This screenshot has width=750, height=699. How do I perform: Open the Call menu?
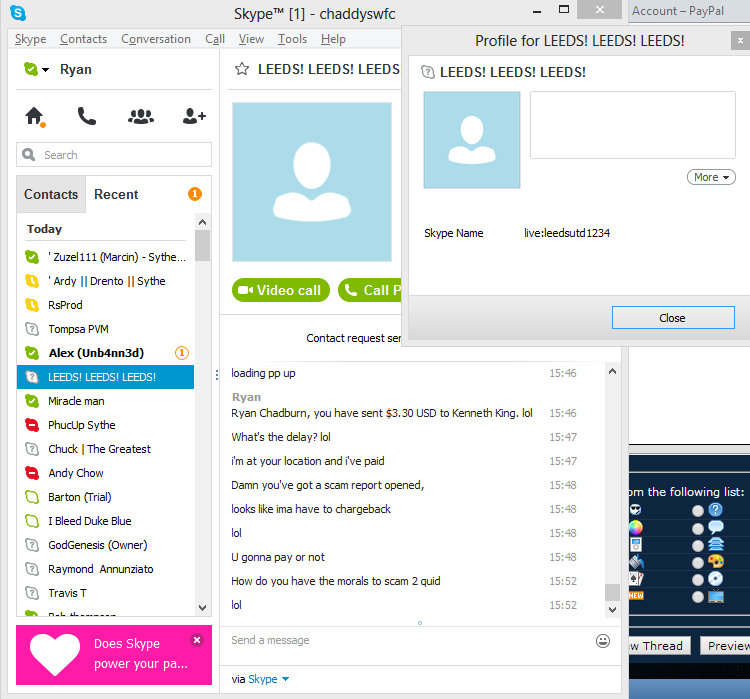[x=215, y=39]
